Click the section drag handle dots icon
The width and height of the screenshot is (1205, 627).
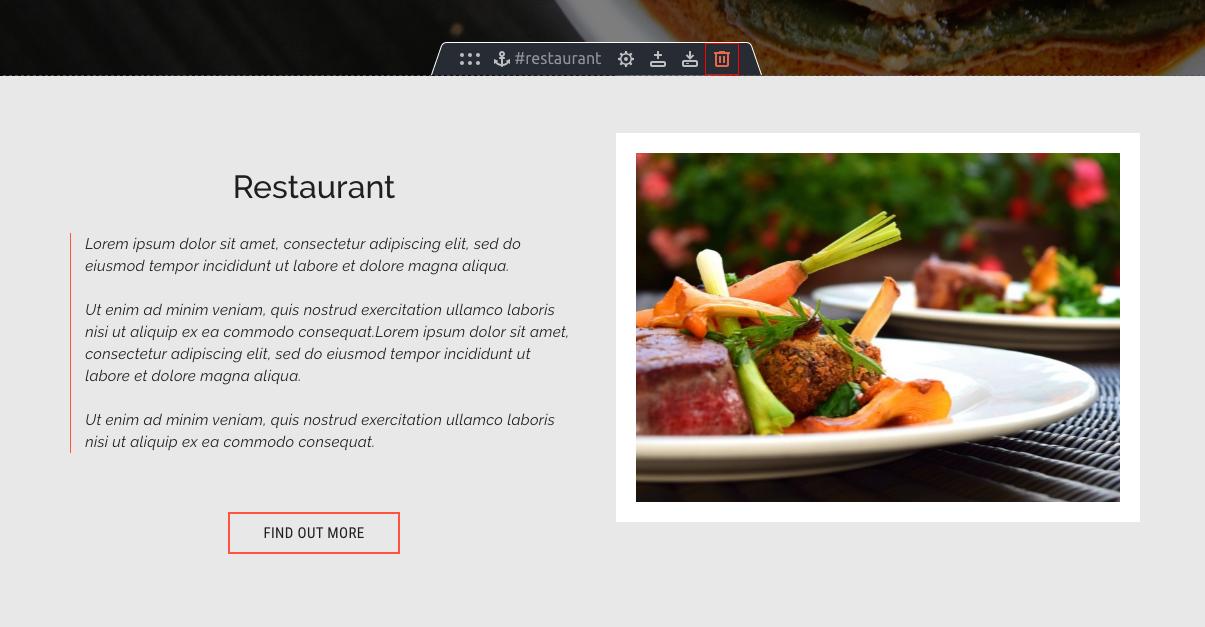tap(470, 59)
